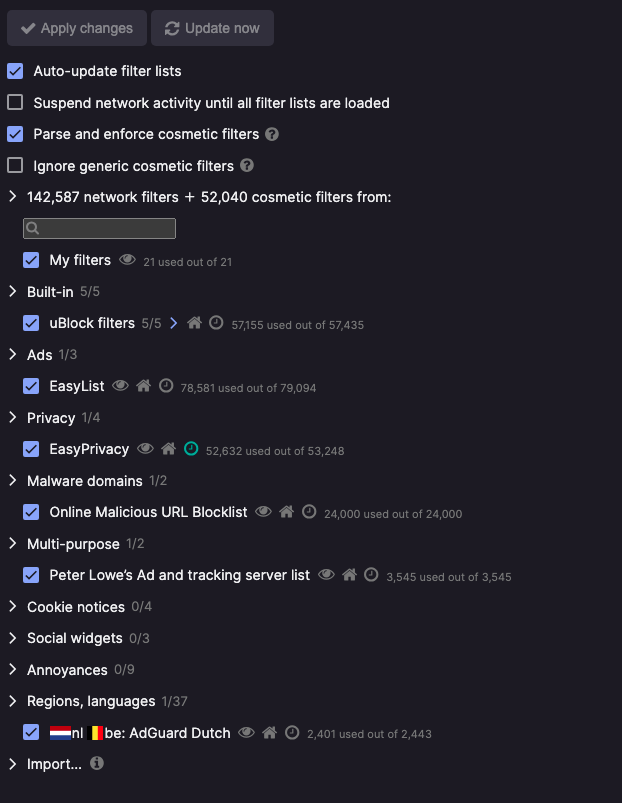622x803 pixels.
Task: Open EasyList home page icon
Action: (x=143, y=386)
